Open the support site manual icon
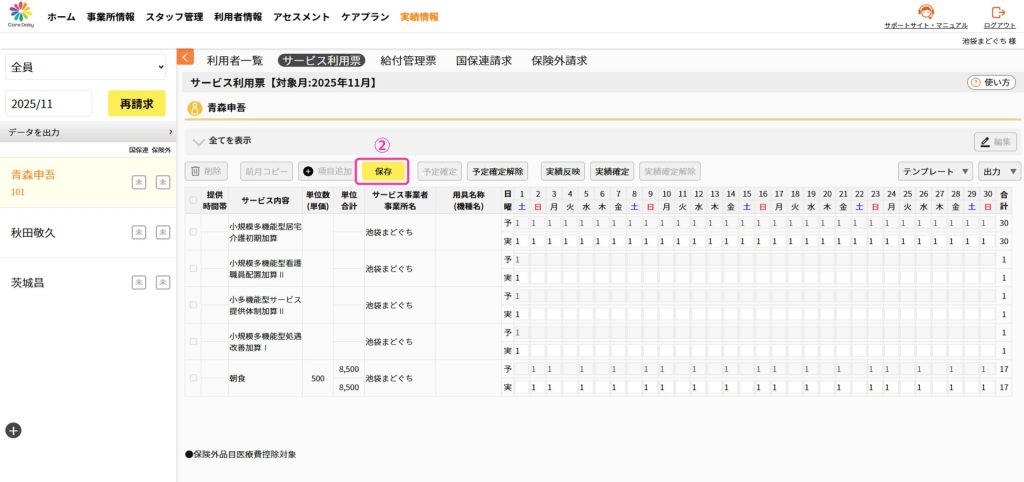This screenshot has width=1024, height=482. coord(925,12)
